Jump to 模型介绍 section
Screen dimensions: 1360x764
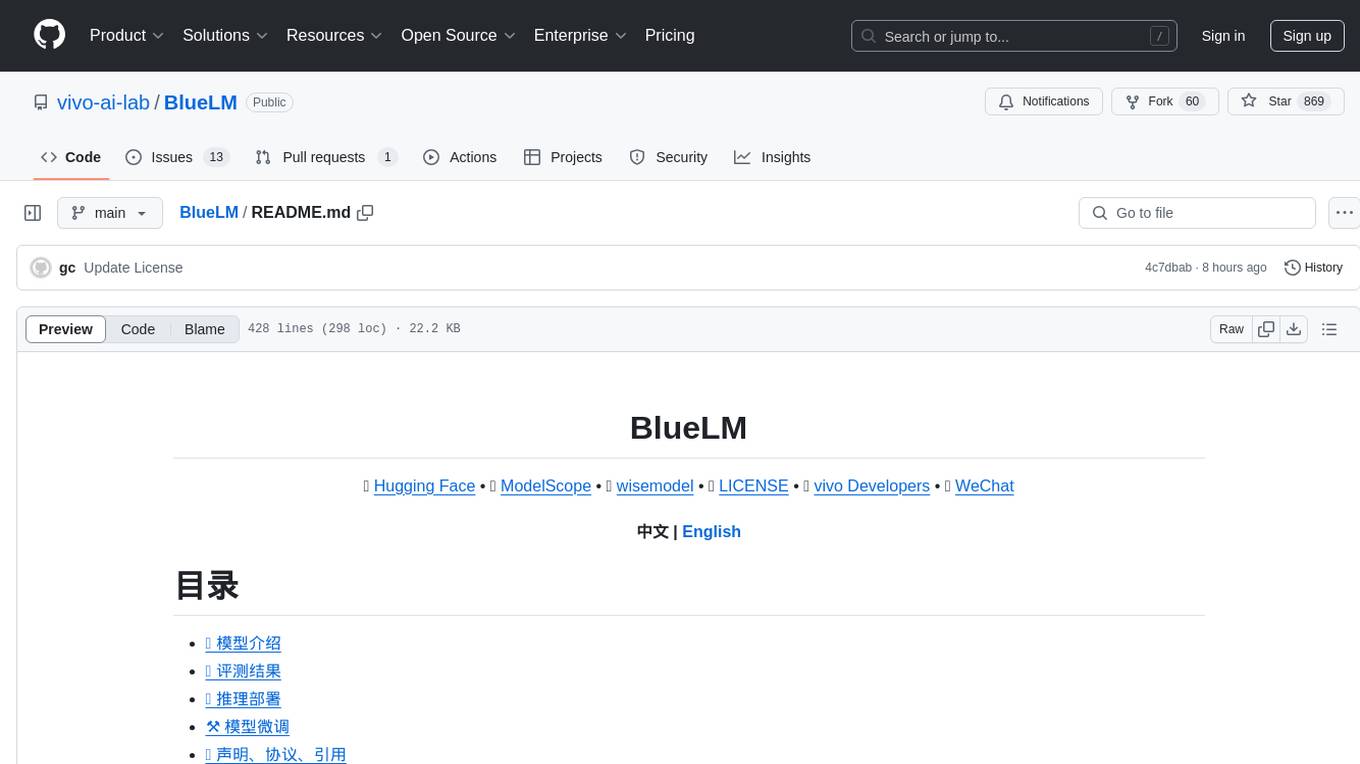tap(243, 643)
